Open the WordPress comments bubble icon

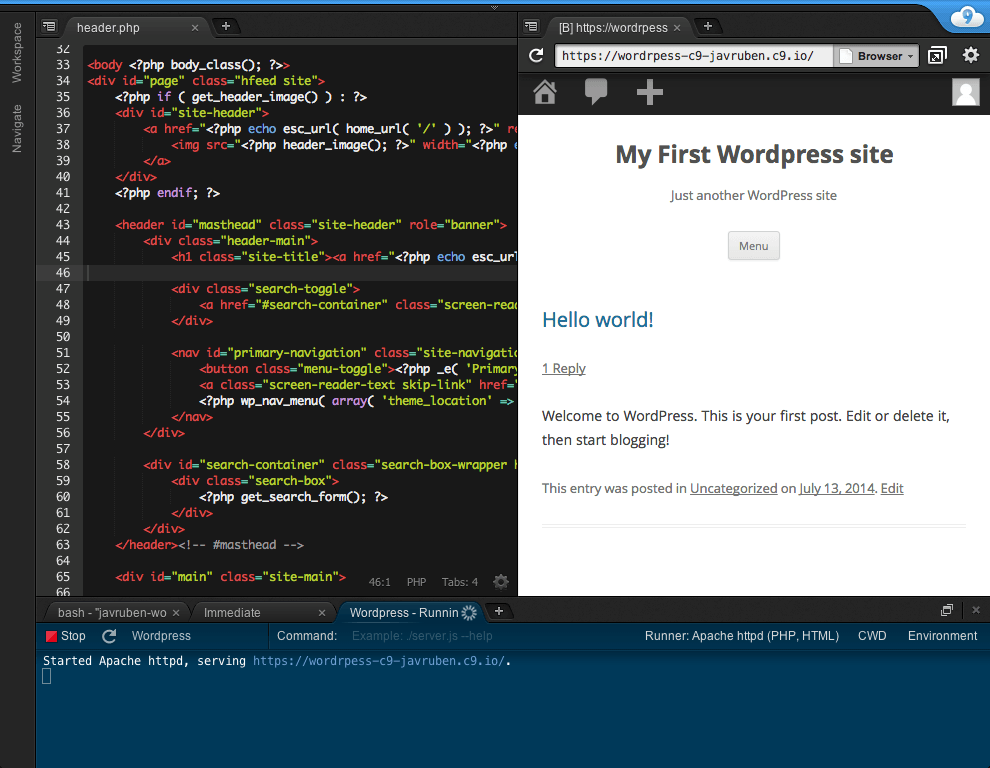[x=596, y=92]
